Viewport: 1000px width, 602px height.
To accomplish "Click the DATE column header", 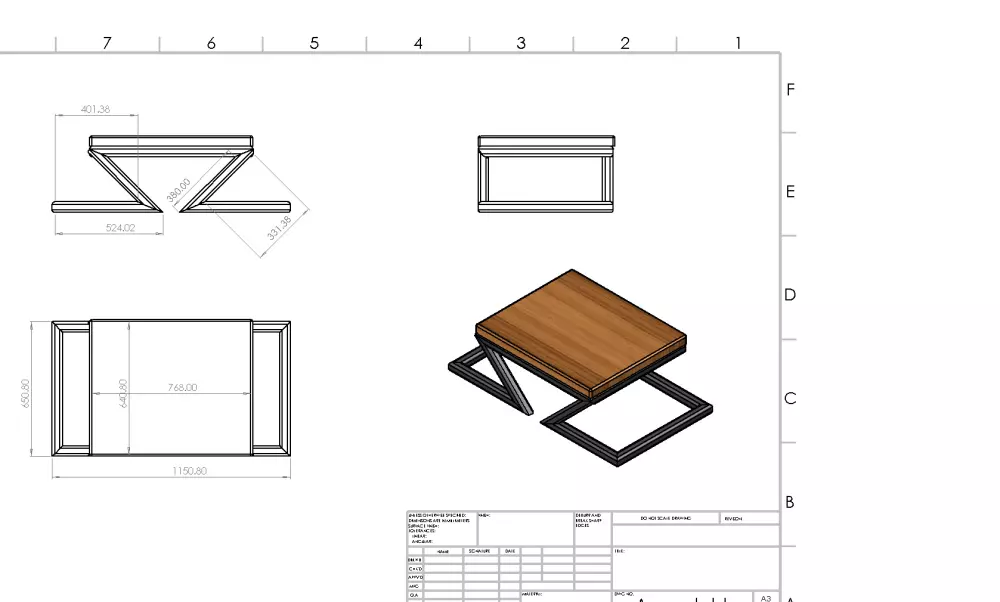I will pyautogui.click(x=510, y=551).
